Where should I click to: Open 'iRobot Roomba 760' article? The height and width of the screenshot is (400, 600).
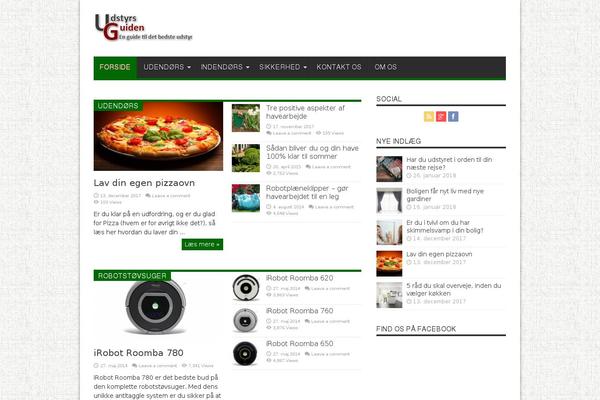(299, 311)
